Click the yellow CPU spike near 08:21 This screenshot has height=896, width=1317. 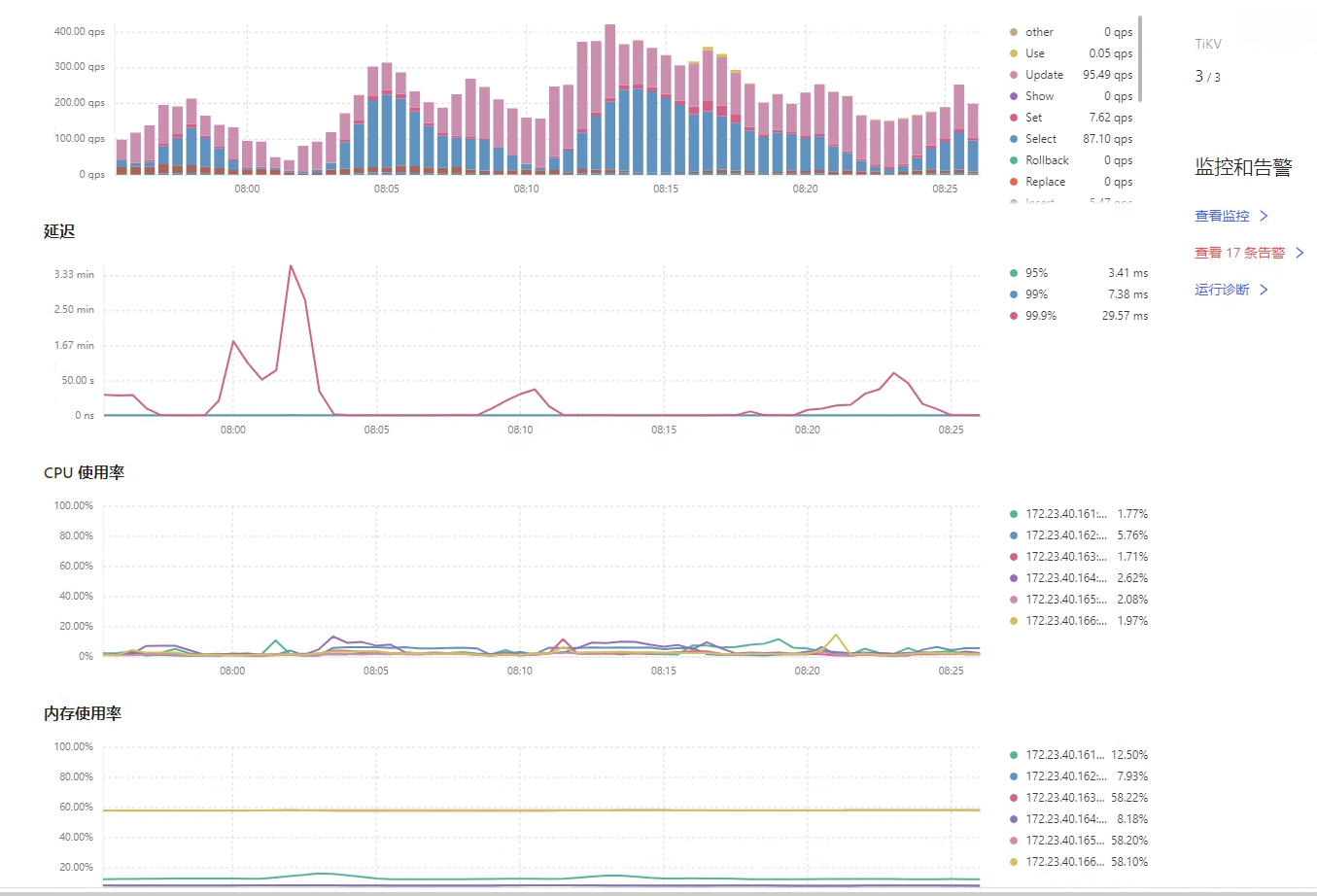pyautogui.click(x=835, y=636)
